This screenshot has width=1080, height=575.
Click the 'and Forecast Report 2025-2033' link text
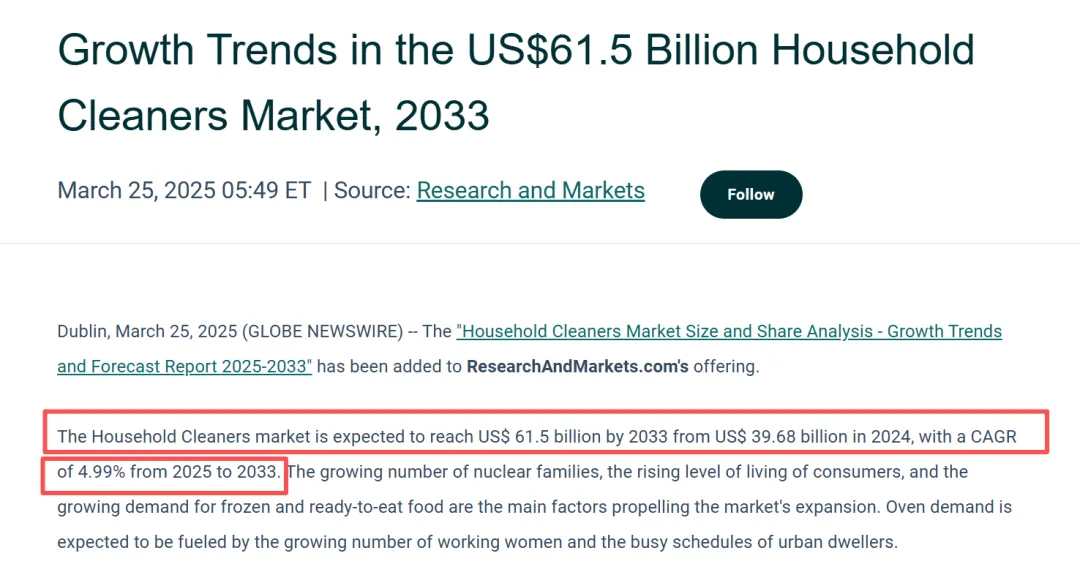coord(185,366)
